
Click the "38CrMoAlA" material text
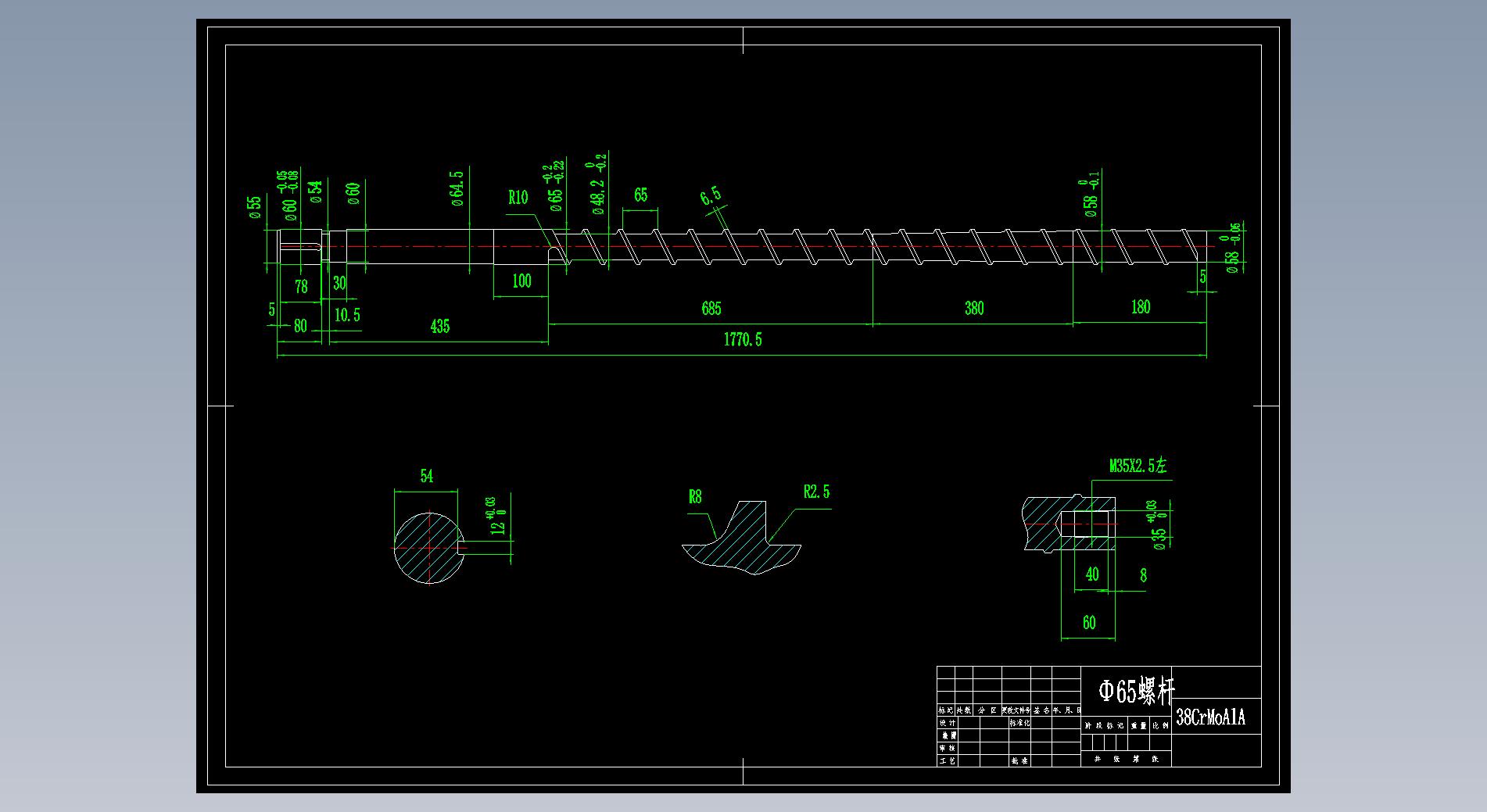pos(1210,717)
